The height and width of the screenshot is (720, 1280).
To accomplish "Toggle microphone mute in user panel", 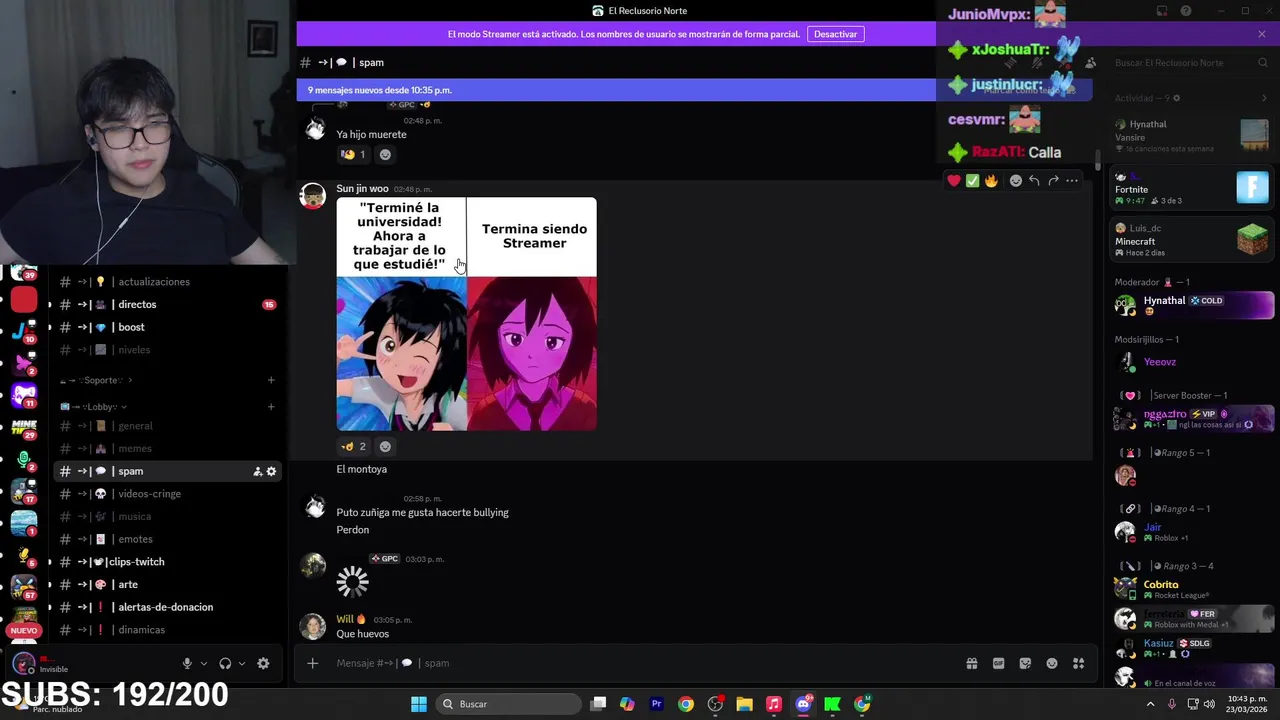I will coord(187,663).
